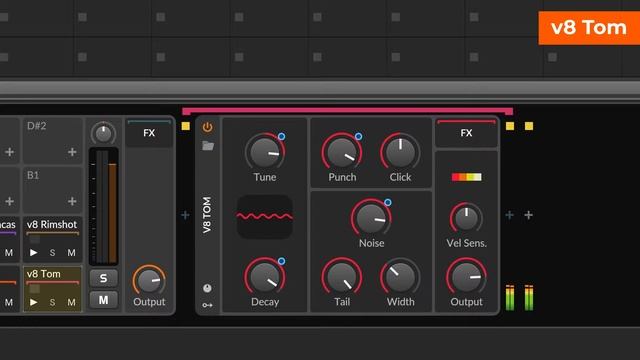The height and width of the screenshot is (360, 640).
Task: Adjust the Vel Sens. knob
Action: (x=466, y=218)
